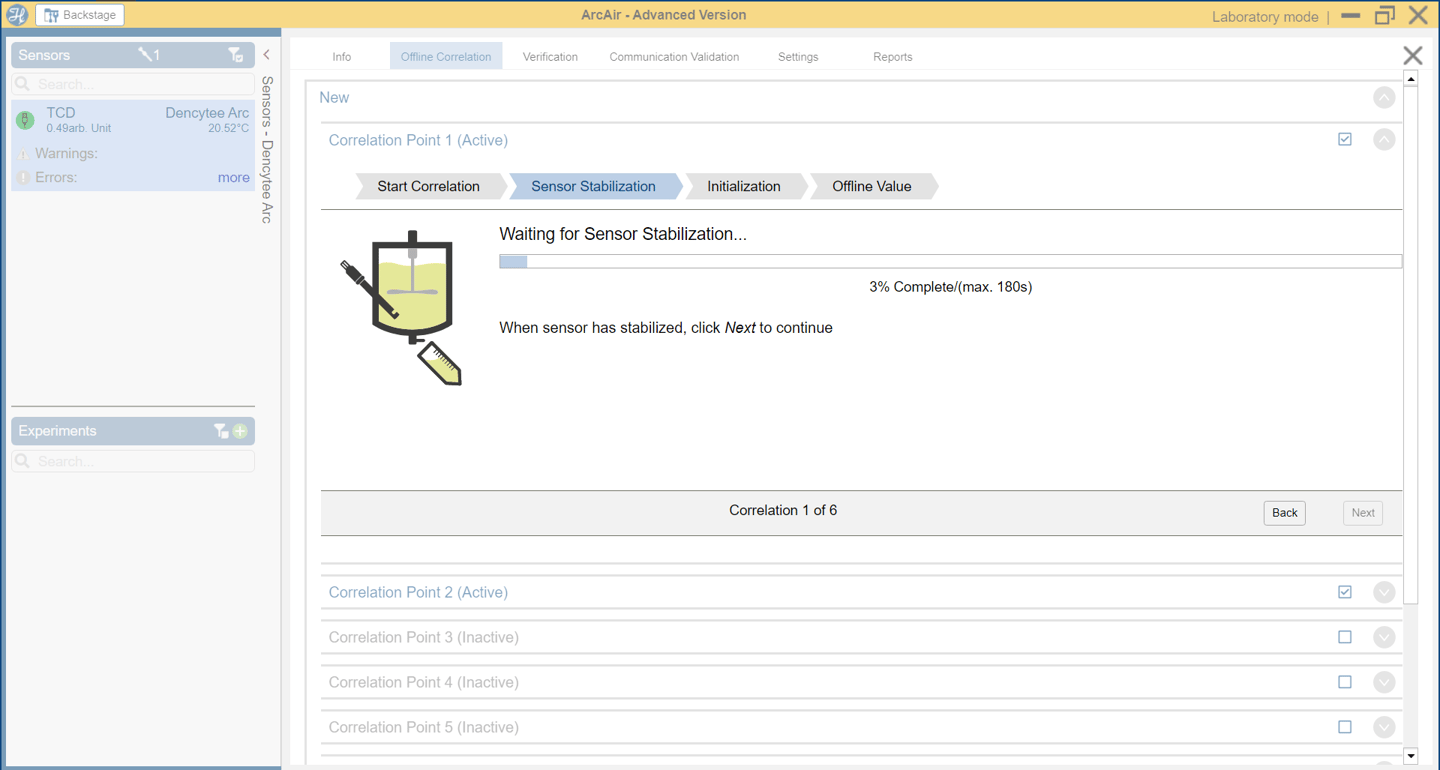Click the Correlation Point 2 (Active) title
This screenshot has height=770, width=1440.
[x=418, y=592]
